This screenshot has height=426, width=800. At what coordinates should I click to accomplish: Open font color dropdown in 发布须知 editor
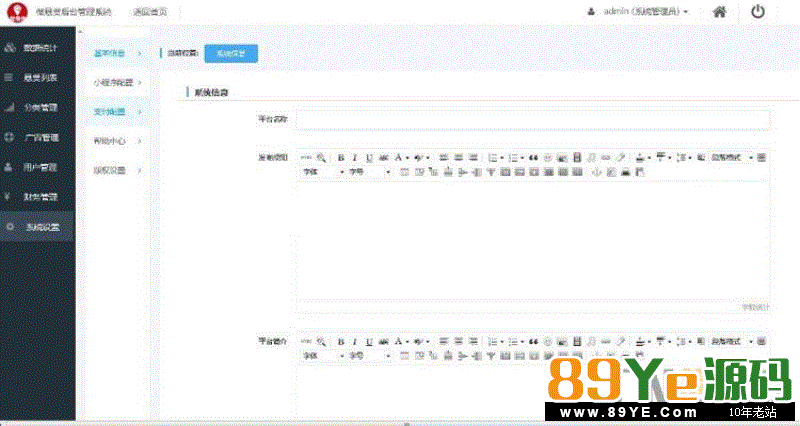click(x=408, y=158)
